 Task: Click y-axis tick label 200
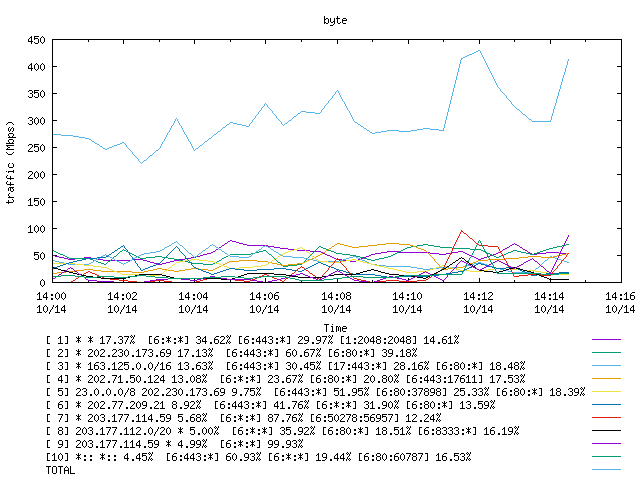pos(36,175)
